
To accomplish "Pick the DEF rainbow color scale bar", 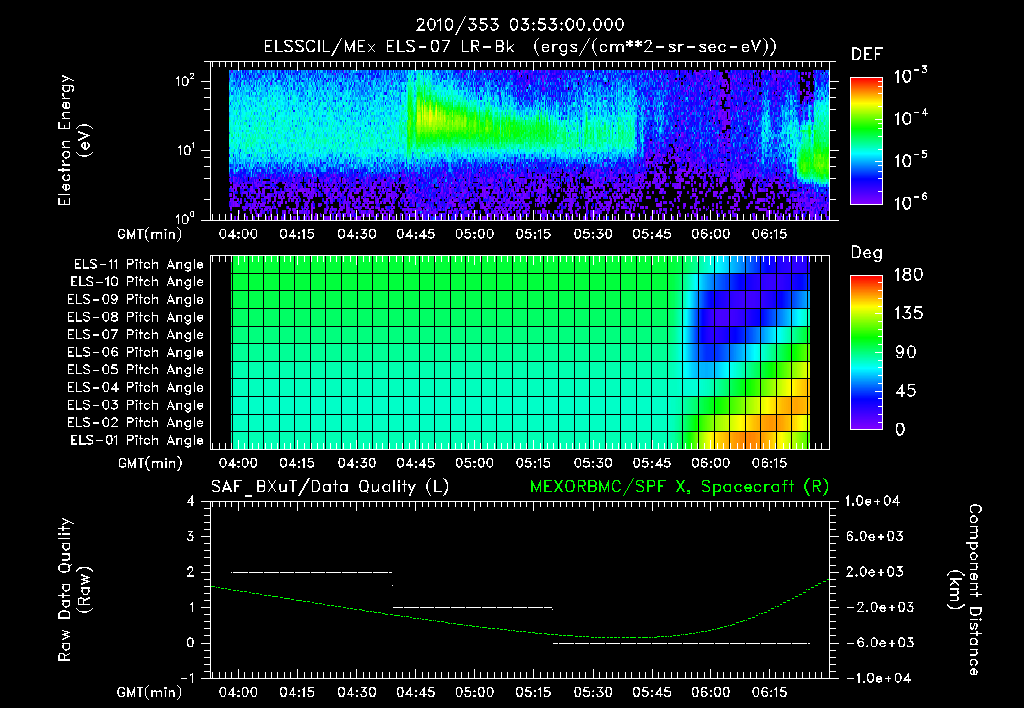I will 866,141.
